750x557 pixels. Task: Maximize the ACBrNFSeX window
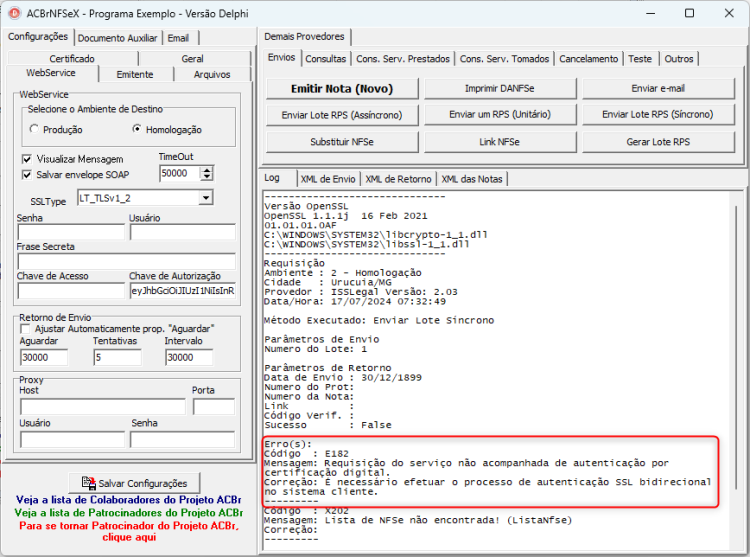click(689, 13)
